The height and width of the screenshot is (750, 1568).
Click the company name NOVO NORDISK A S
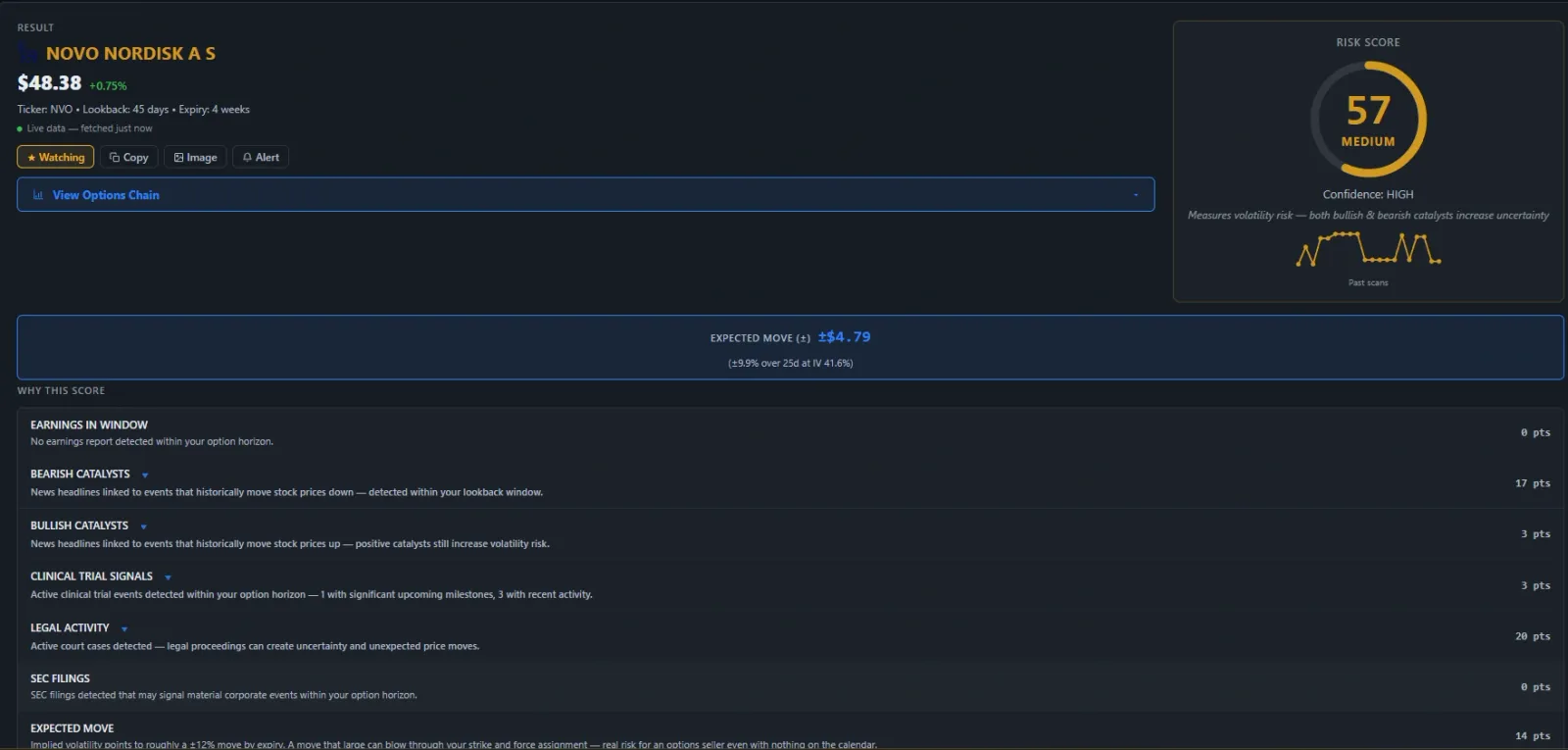click(x=130, y=54)
